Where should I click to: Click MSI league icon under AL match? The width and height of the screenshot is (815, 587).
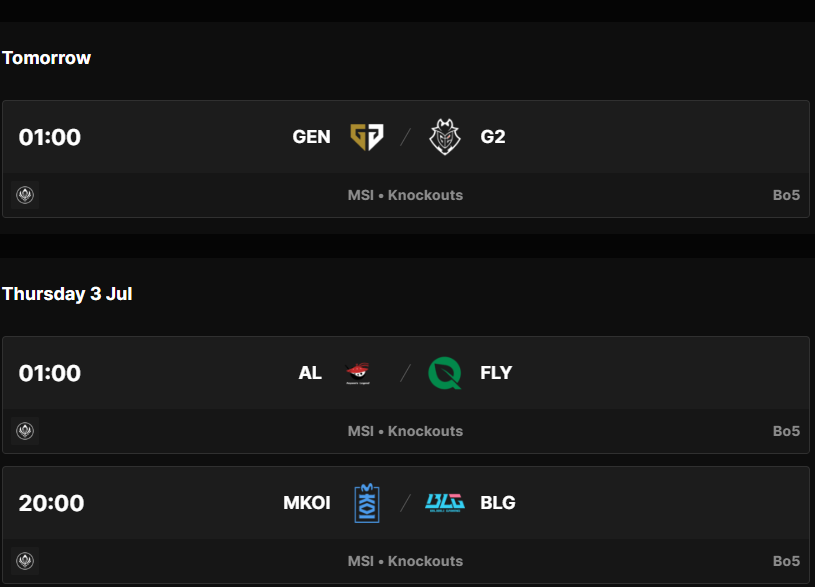tap(25, 431)
